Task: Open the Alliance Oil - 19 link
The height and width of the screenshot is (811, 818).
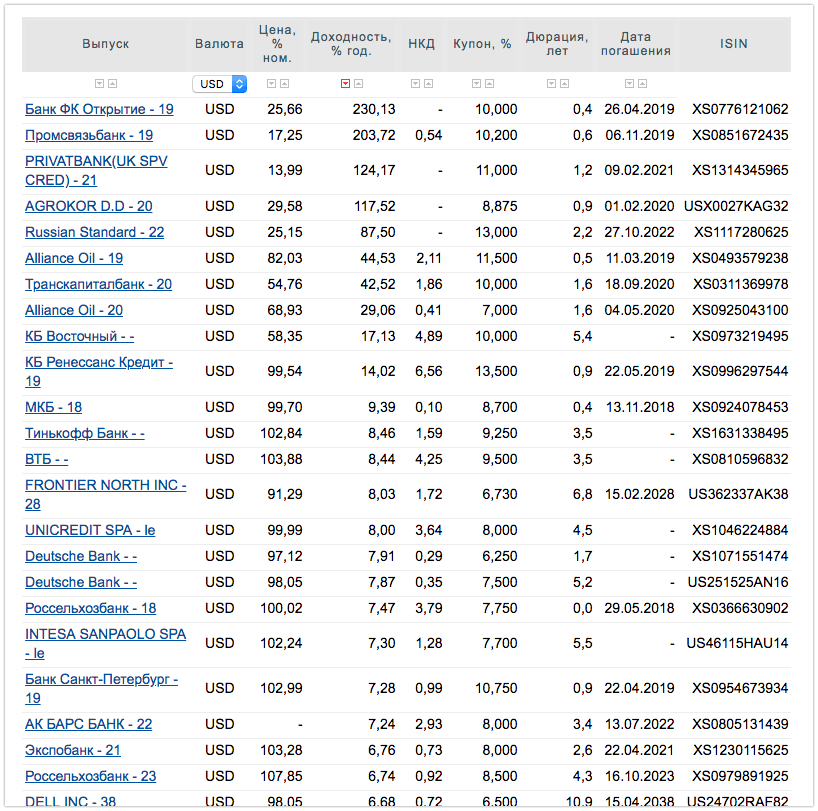Action: point(74,259)
